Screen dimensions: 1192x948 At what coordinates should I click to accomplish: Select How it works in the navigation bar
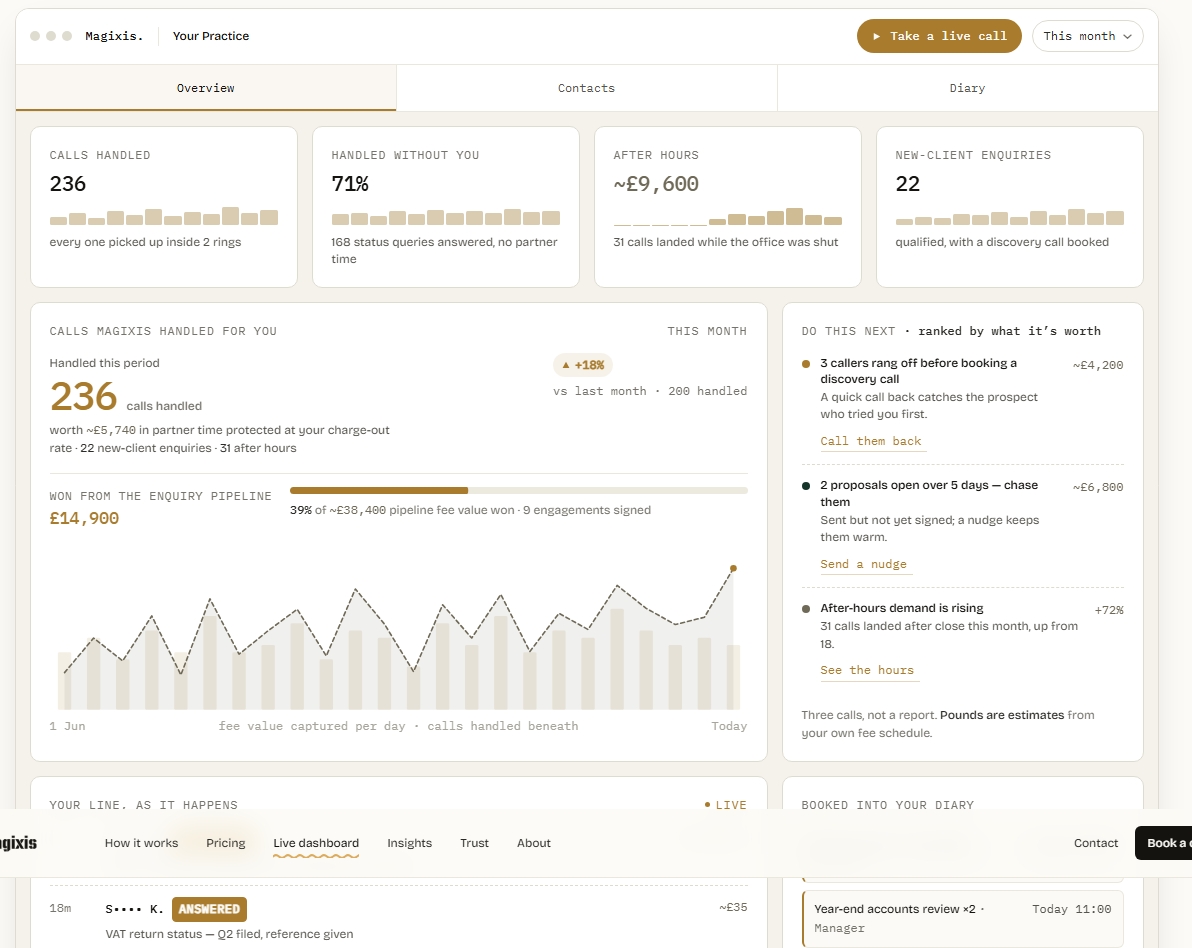click(141, 843)
